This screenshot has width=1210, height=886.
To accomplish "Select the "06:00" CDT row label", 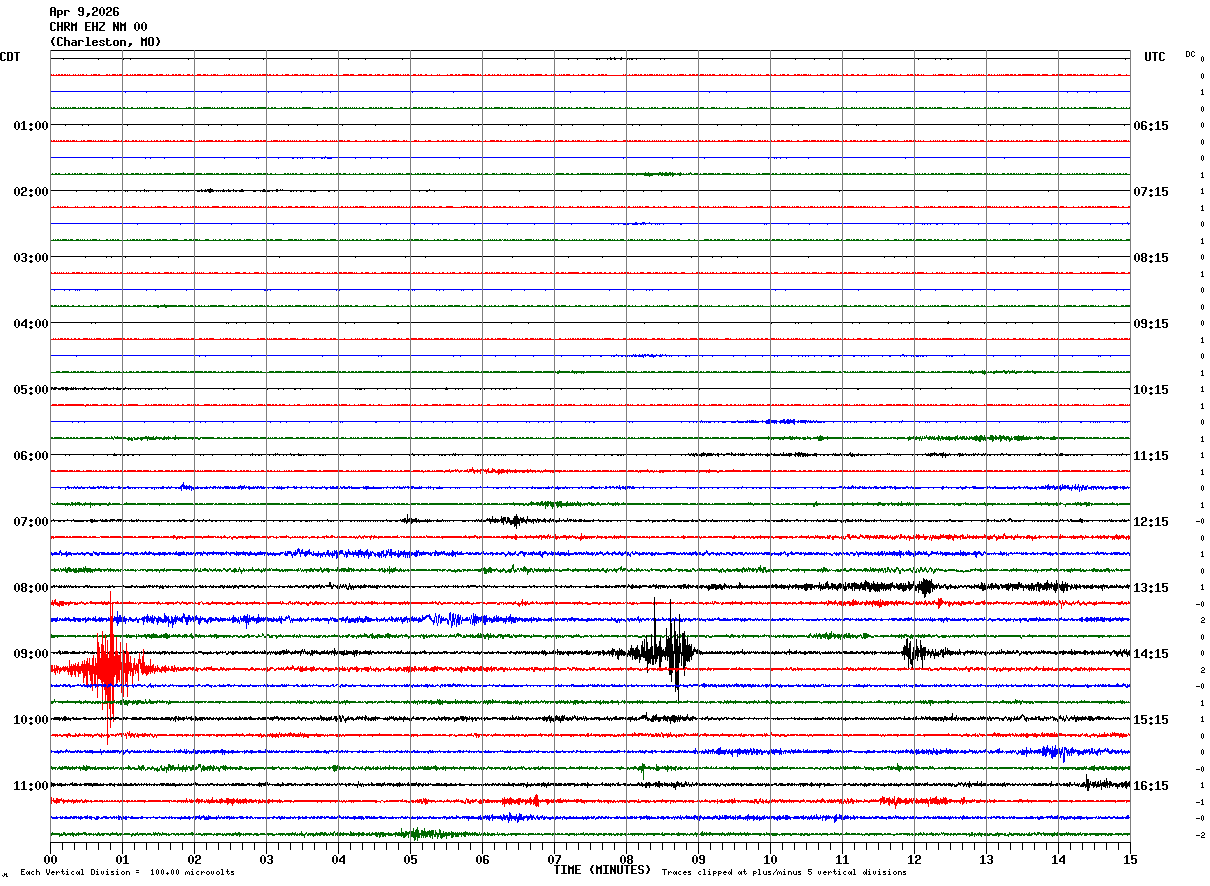I will [x=31, y=456].
